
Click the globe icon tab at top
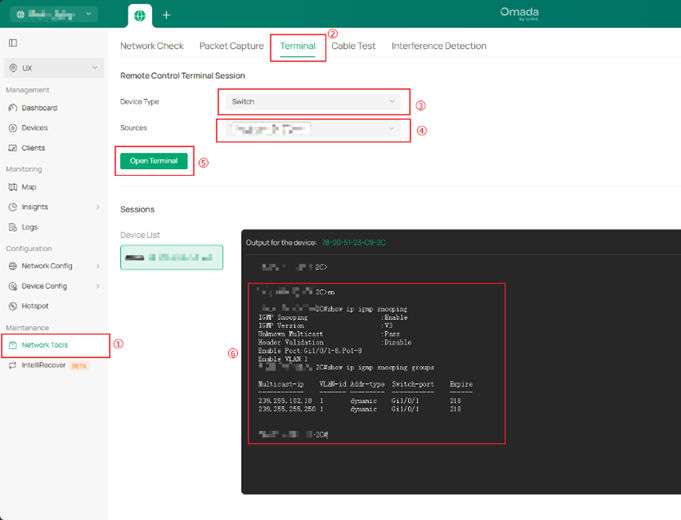[140, 15]
